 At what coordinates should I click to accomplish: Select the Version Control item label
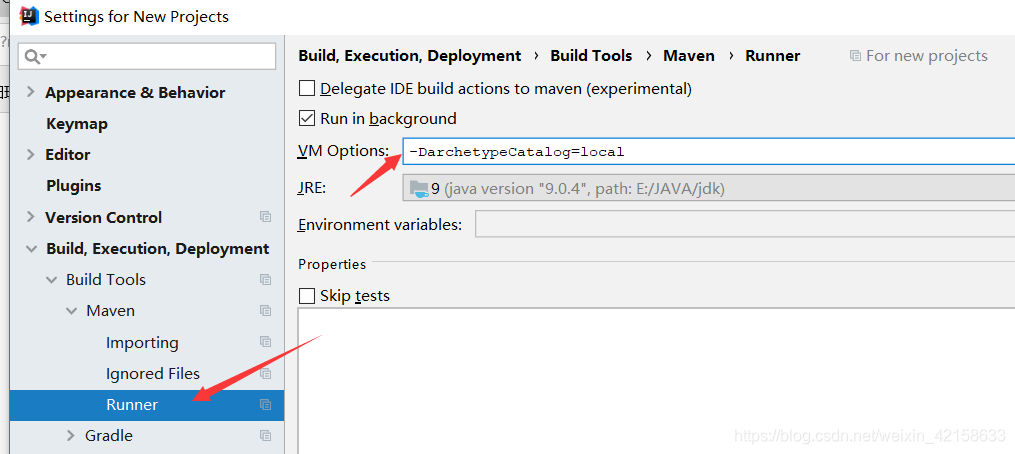(x=104, y=218)
